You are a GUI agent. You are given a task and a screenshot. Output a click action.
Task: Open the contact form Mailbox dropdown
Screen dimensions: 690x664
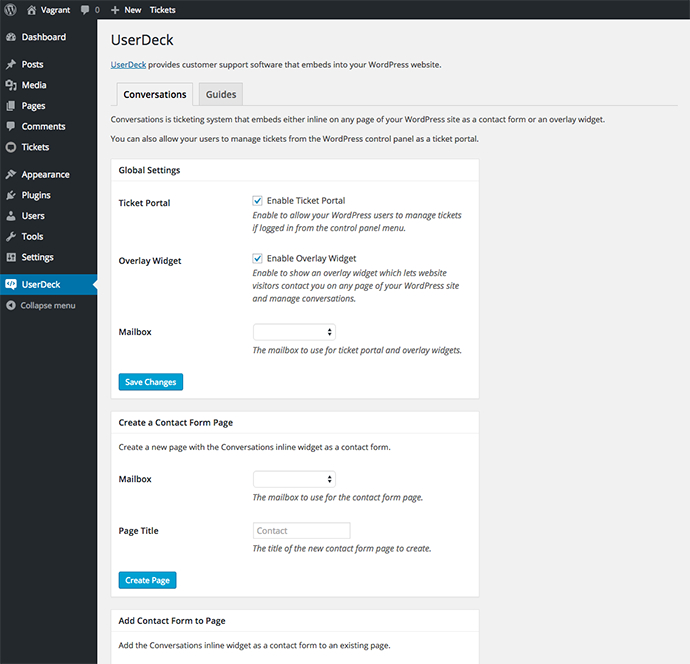(x=294, y=479)
